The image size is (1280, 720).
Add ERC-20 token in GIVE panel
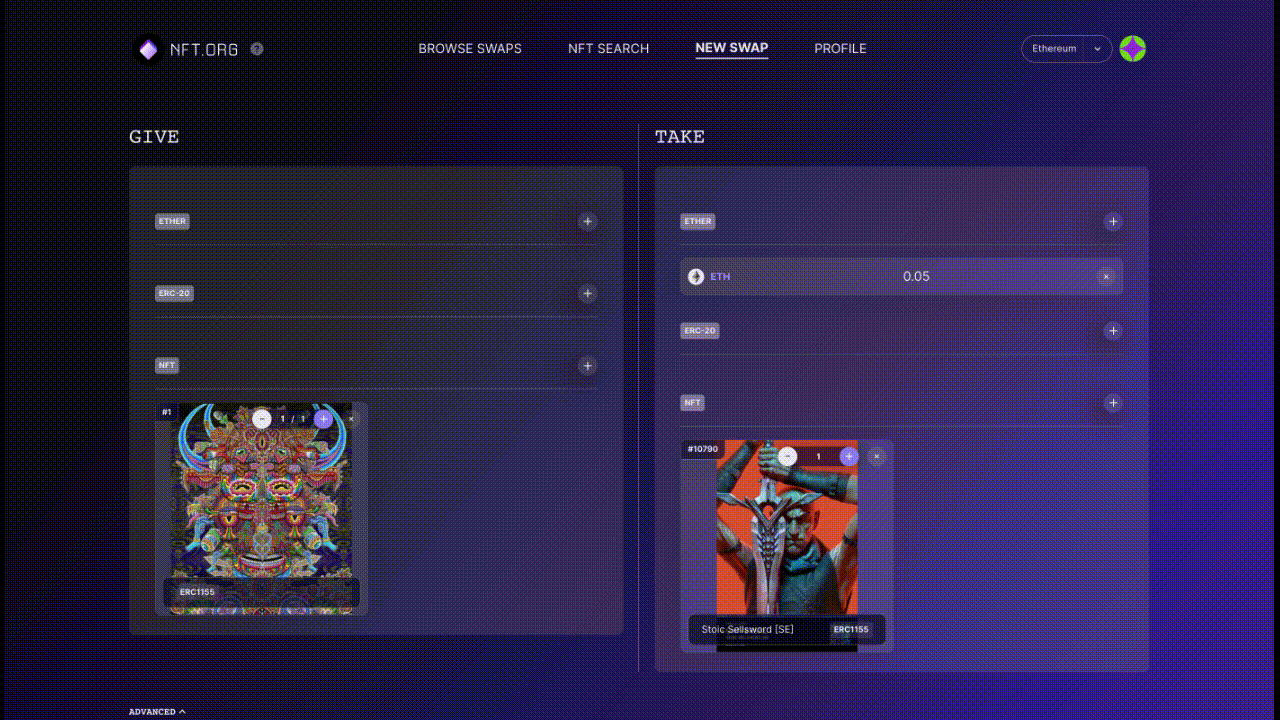(x=588, y=294)
